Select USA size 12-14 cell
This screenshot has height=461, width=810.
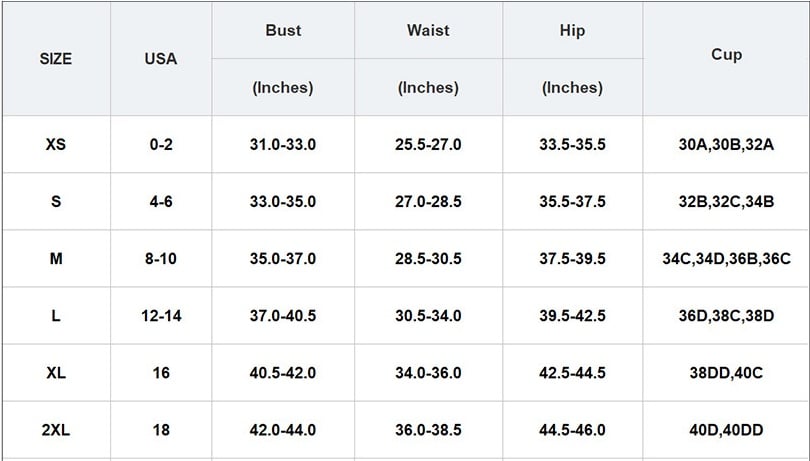tap(161, 315)
